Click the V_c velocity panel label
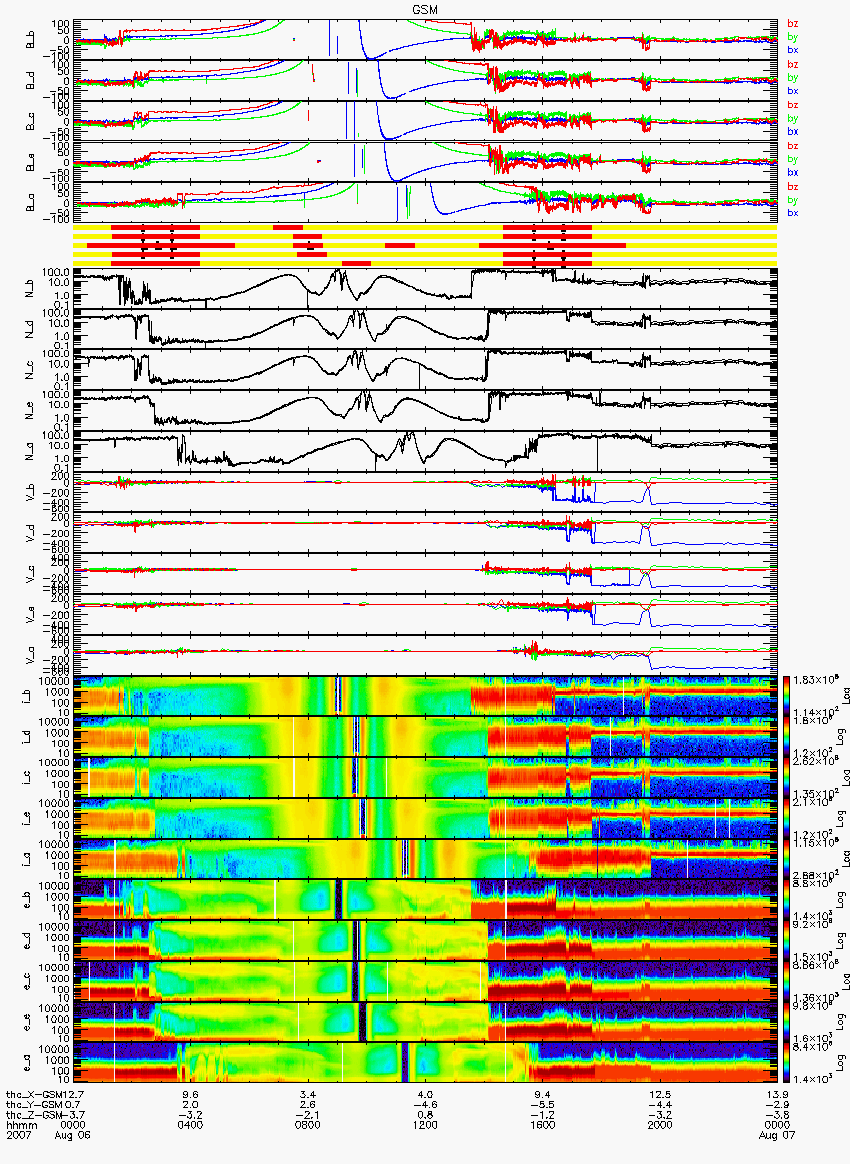The image size is (850, 1164). pyautogui.click(x=31, y=574)
